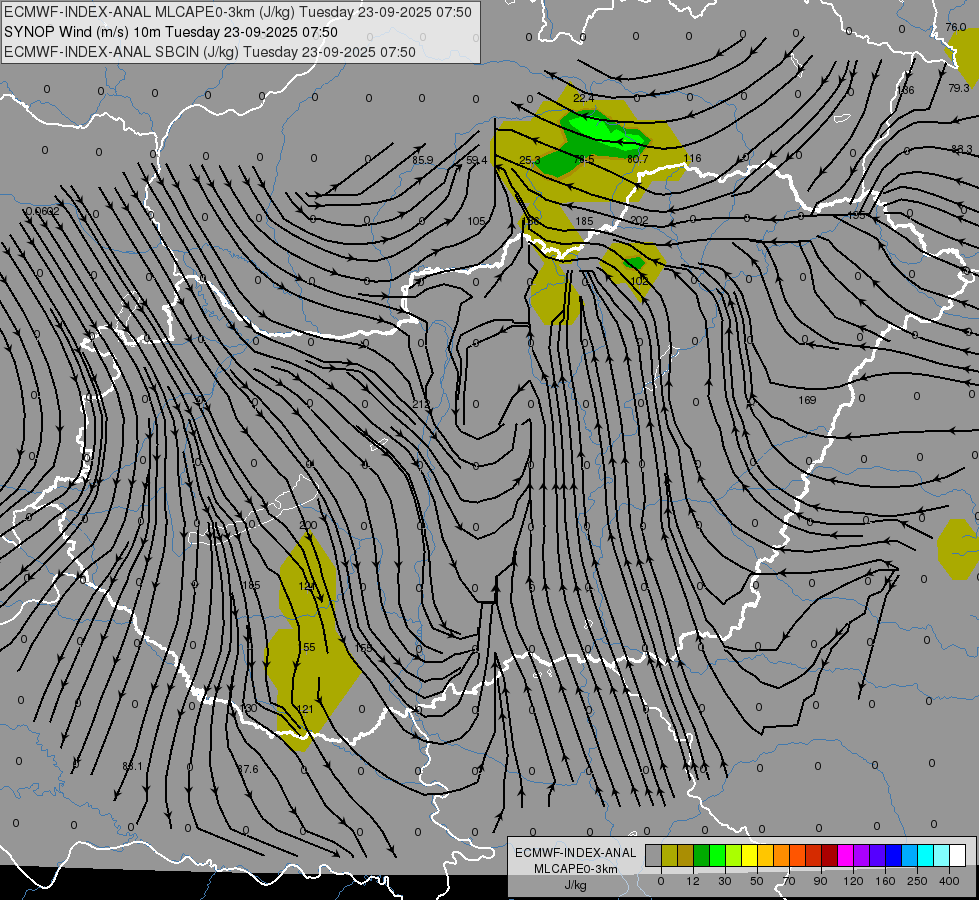Pick the olive-yellow legend swatch above 0
Viewport: 979px width, 900px height.
[x=669, y=855]
